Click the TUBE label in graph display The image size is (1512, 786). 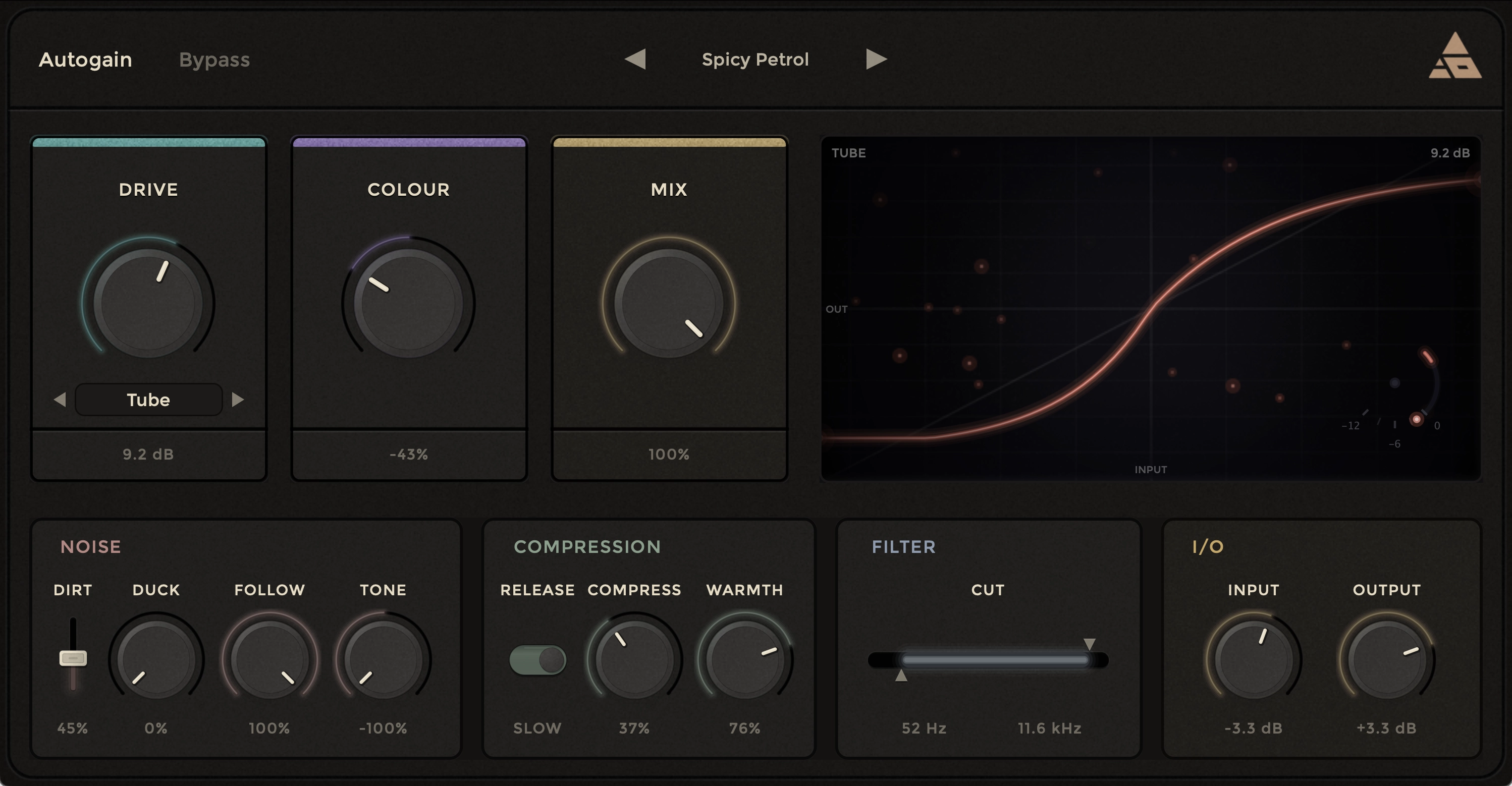pyautogui.click(x=849, y=153)
